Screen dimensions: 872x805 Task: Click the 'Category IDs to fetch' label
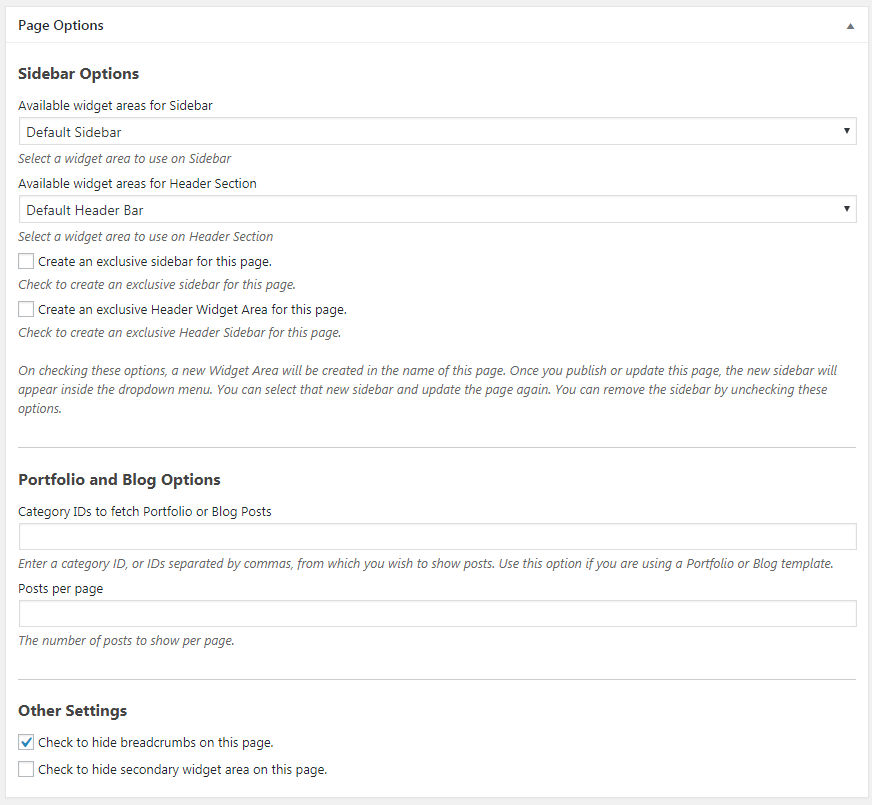(145, 511)
